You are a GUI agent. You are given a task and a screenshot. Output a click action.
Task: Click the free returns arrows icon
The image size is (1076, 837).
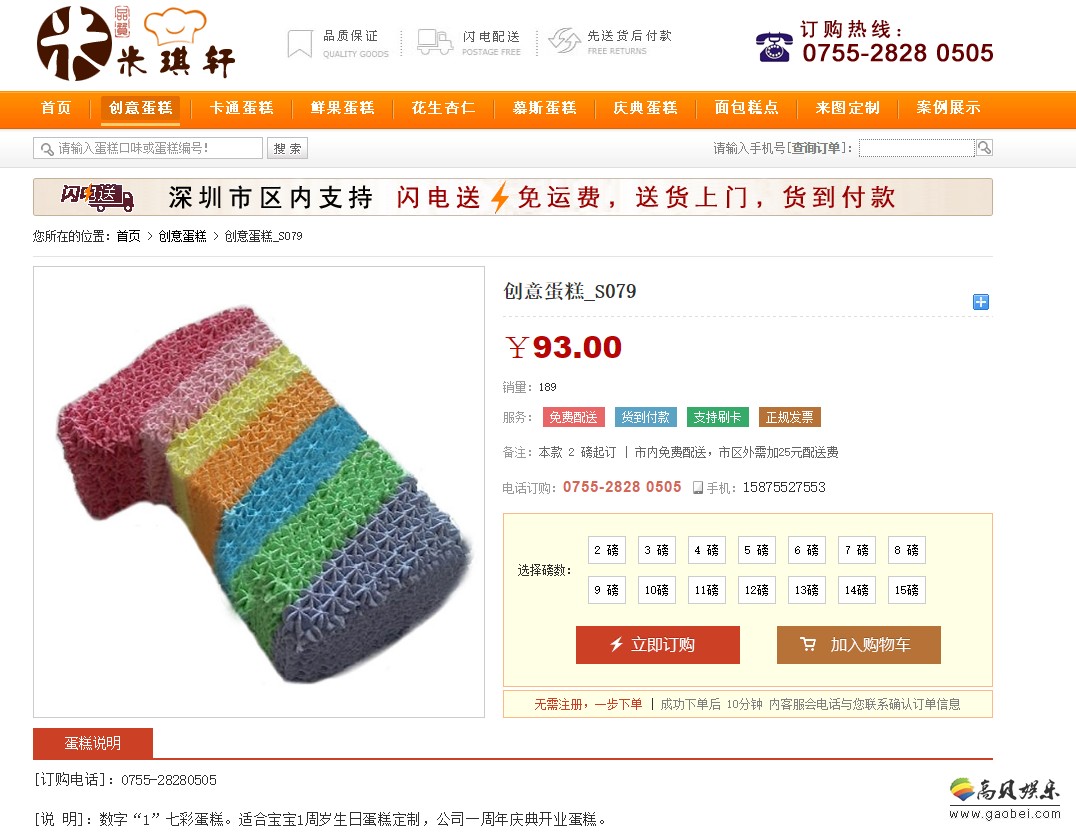[565, 40]
